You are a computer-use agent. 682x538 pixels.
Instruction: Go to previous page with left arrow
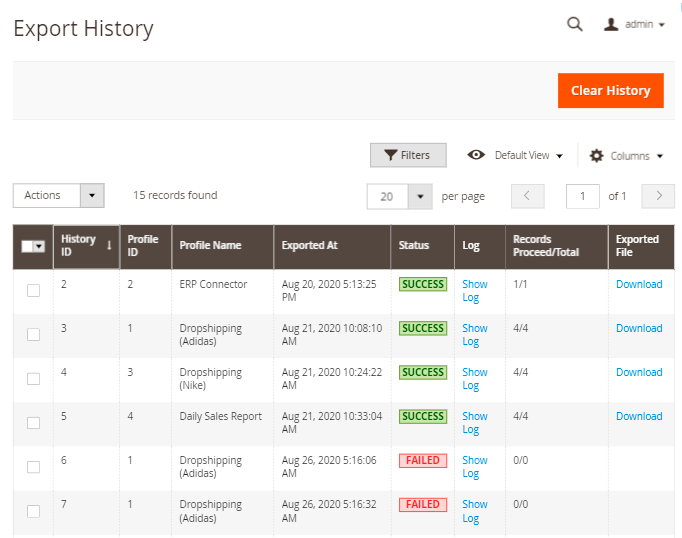click(527, 196)
